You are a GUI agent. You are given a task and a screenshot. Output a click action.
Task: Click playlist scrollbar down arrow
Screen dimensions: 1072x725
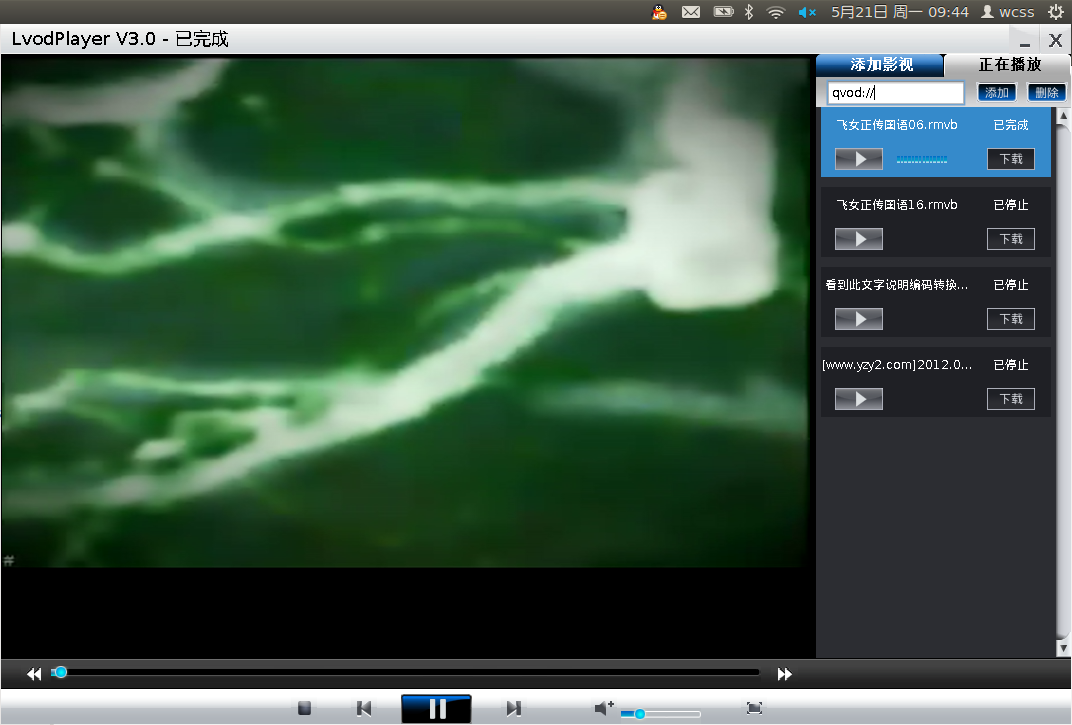coord(1063,648)
